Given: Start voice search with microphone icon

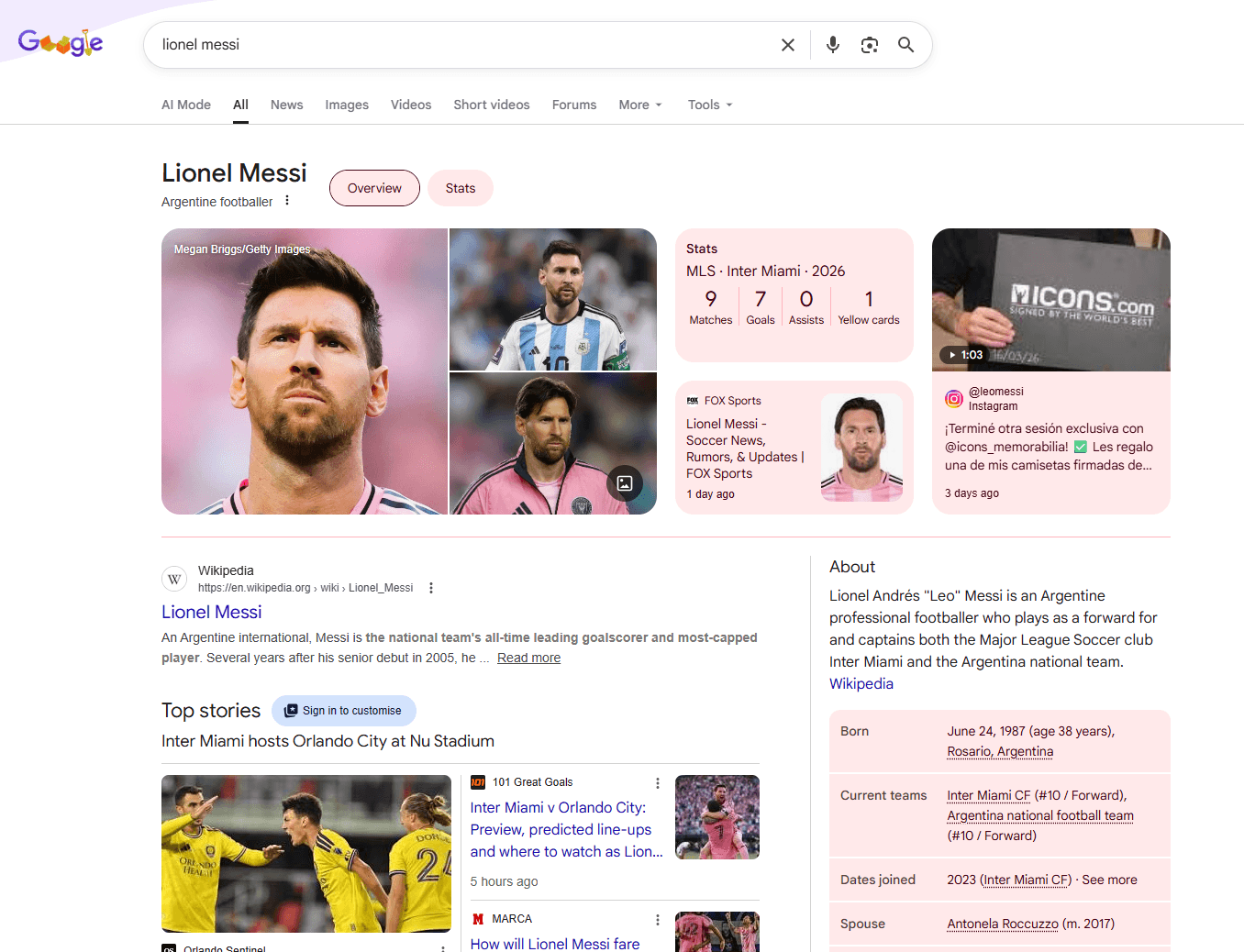Looking at the screenshot, I should click(833, 45).
